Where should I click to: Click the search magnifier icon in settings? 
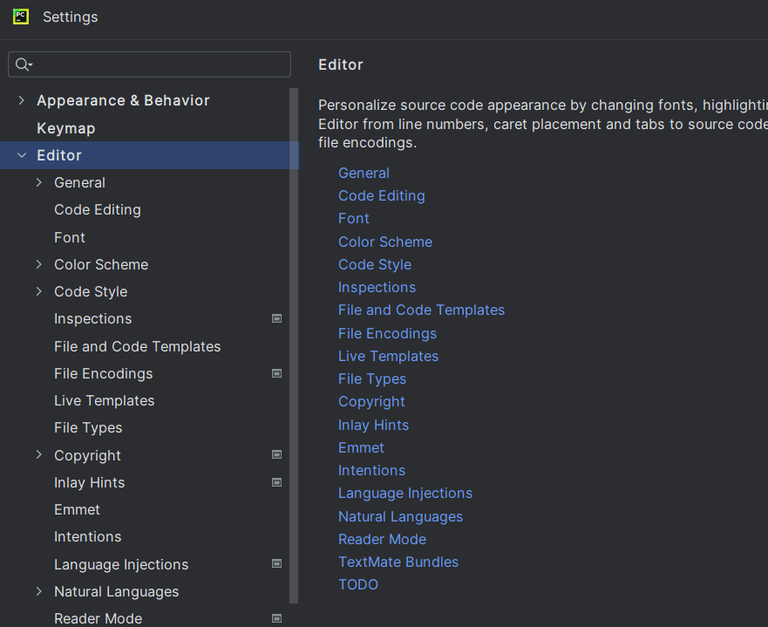coord(23,65)
